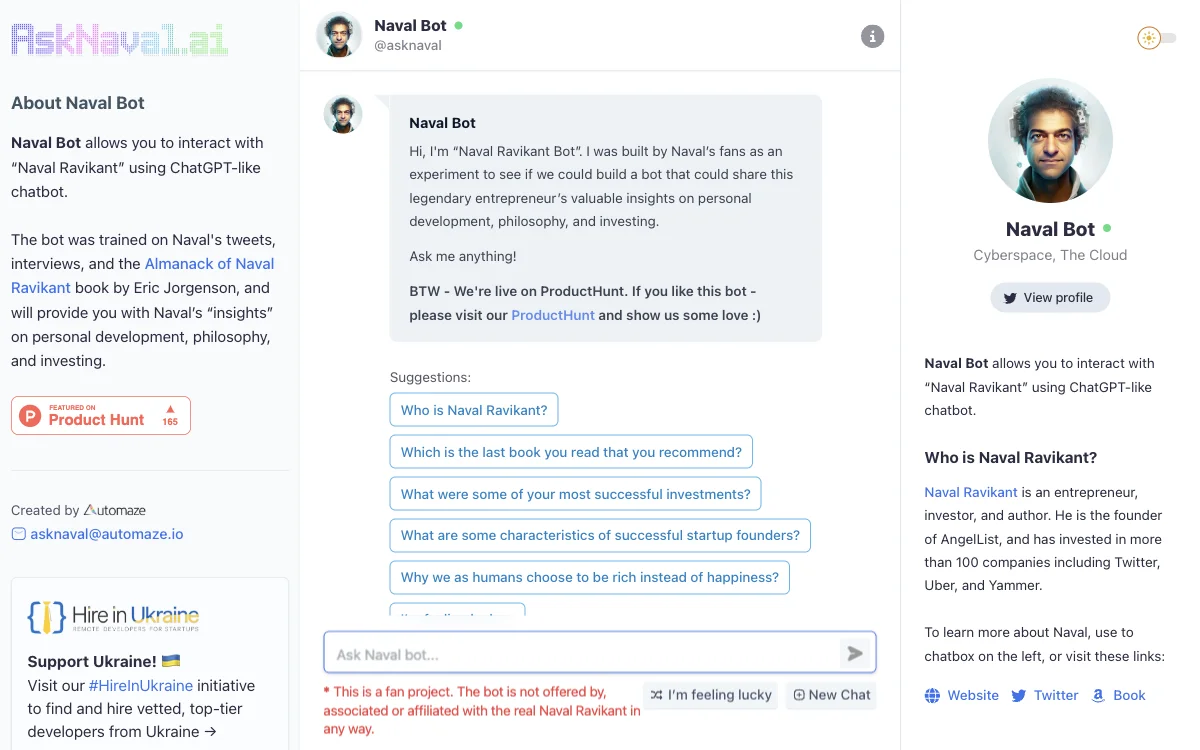Screen dimensions: 1200x750
Task: Select suggestion "Who is Naval Ravikant?"
Action: (474, 410)
